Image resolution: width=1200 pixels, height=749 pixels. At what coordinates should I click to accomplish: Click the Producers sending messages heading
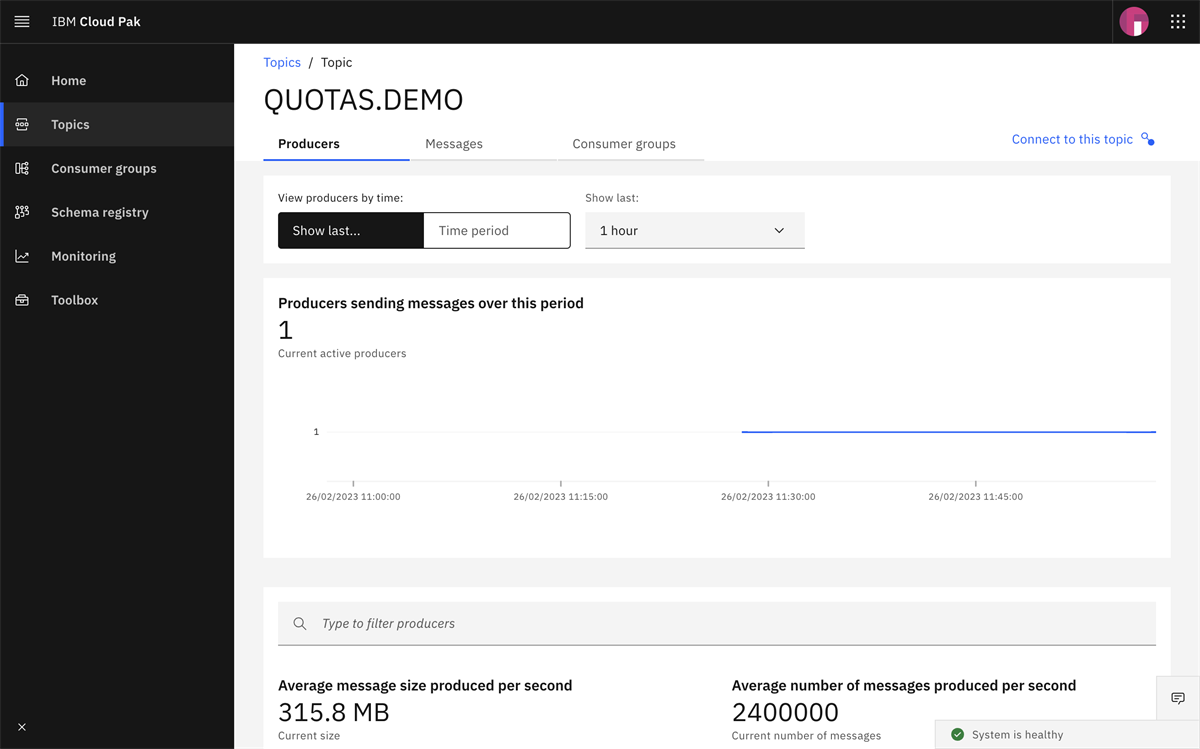point(431,303)
